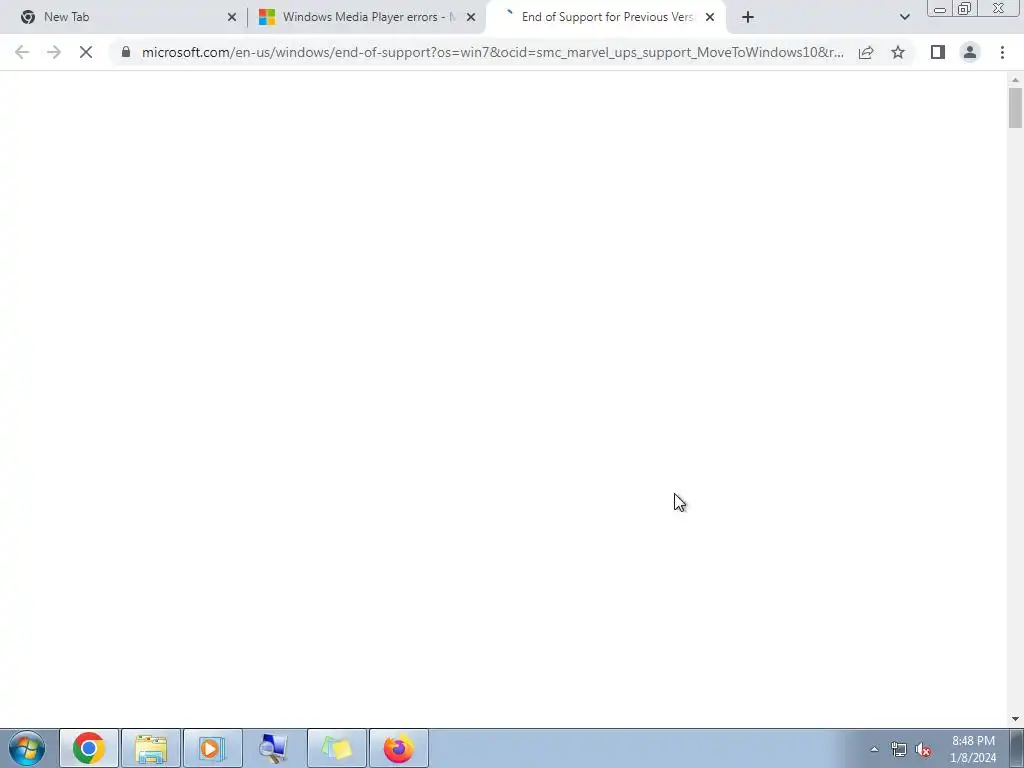1024x768 pixels.
Task: Close Windows Media Player errors tab
Action: 471,17
